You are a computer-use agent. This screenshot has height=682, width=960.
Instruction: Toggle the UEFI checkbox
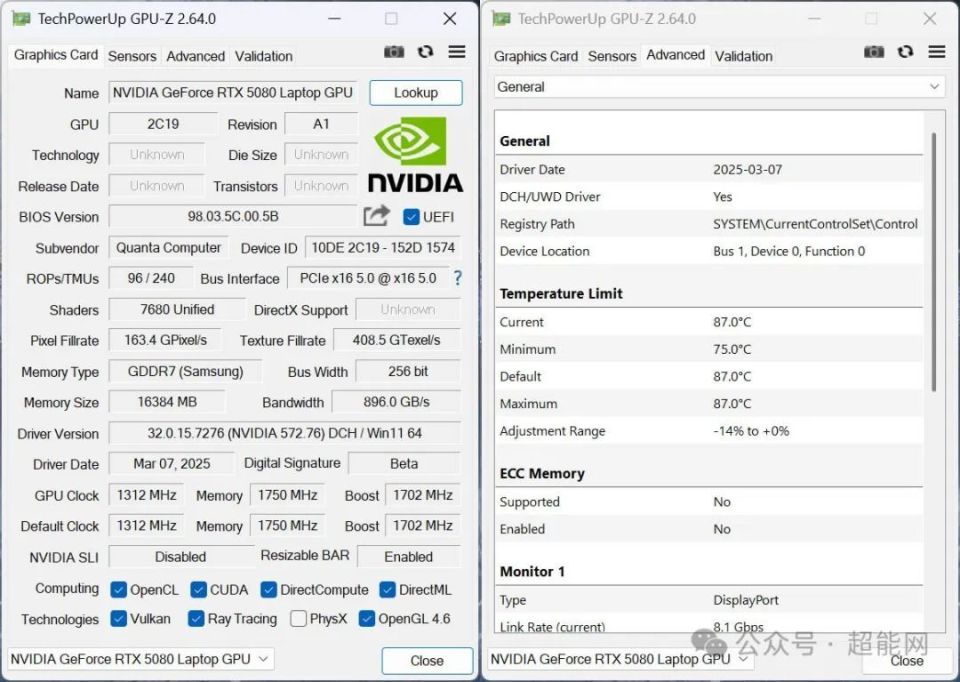(411, 217)
